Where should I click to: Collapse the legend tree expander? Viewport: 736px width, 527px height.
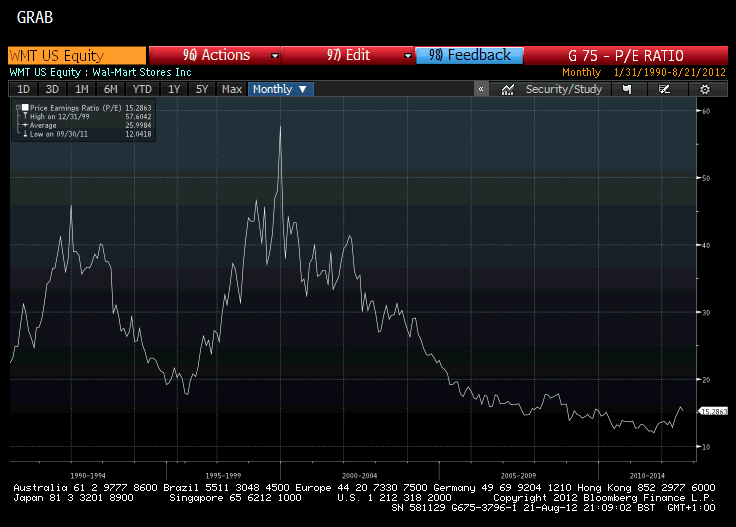tap(18, 108)
